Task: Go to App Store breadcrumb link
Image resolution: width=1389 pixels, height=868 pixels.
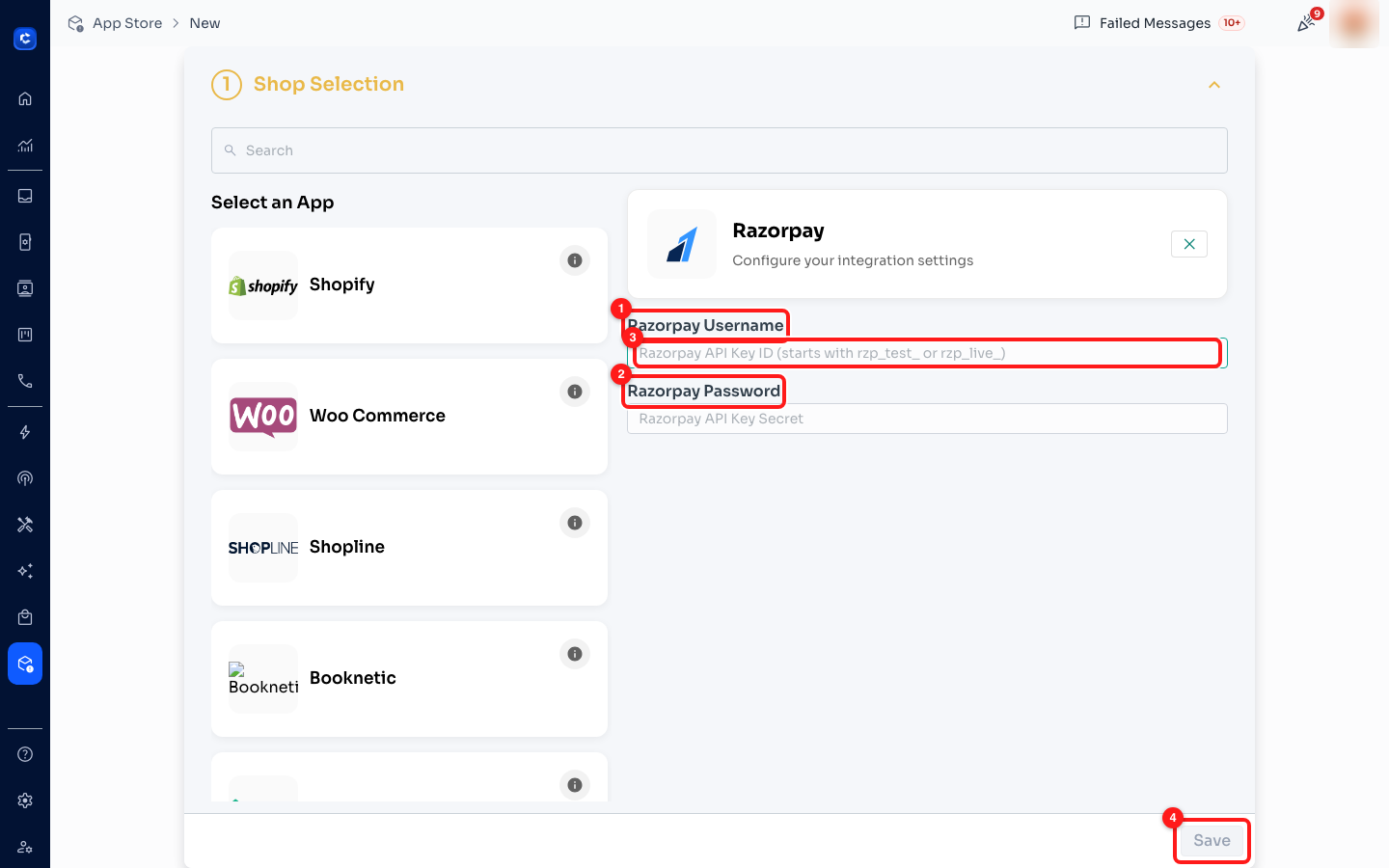Action: (x=127, y=23)
